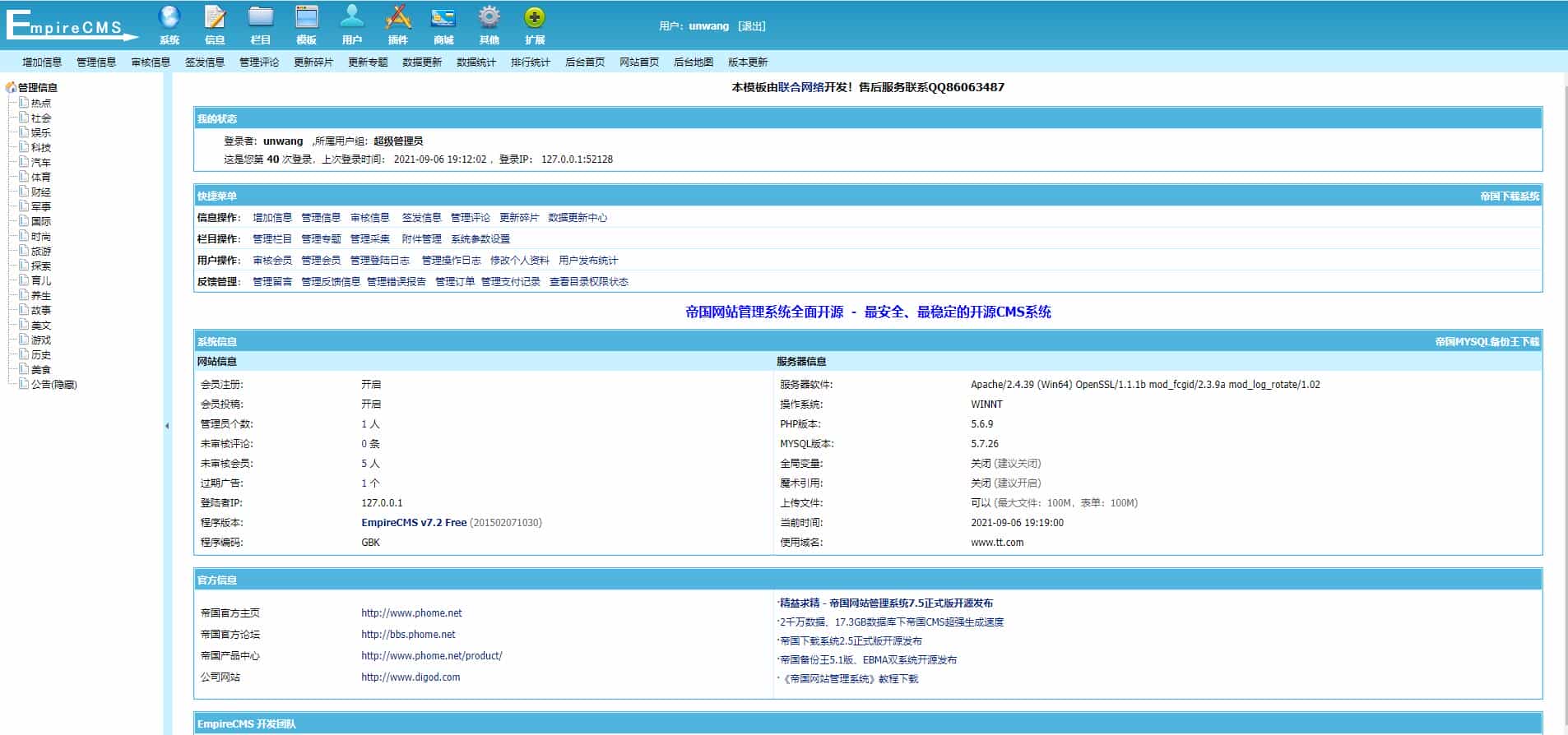Open news 帝国下载系统2.5正式版开源发布
1568x735 pixels.
pyautogui.click(x=851, y=641)
